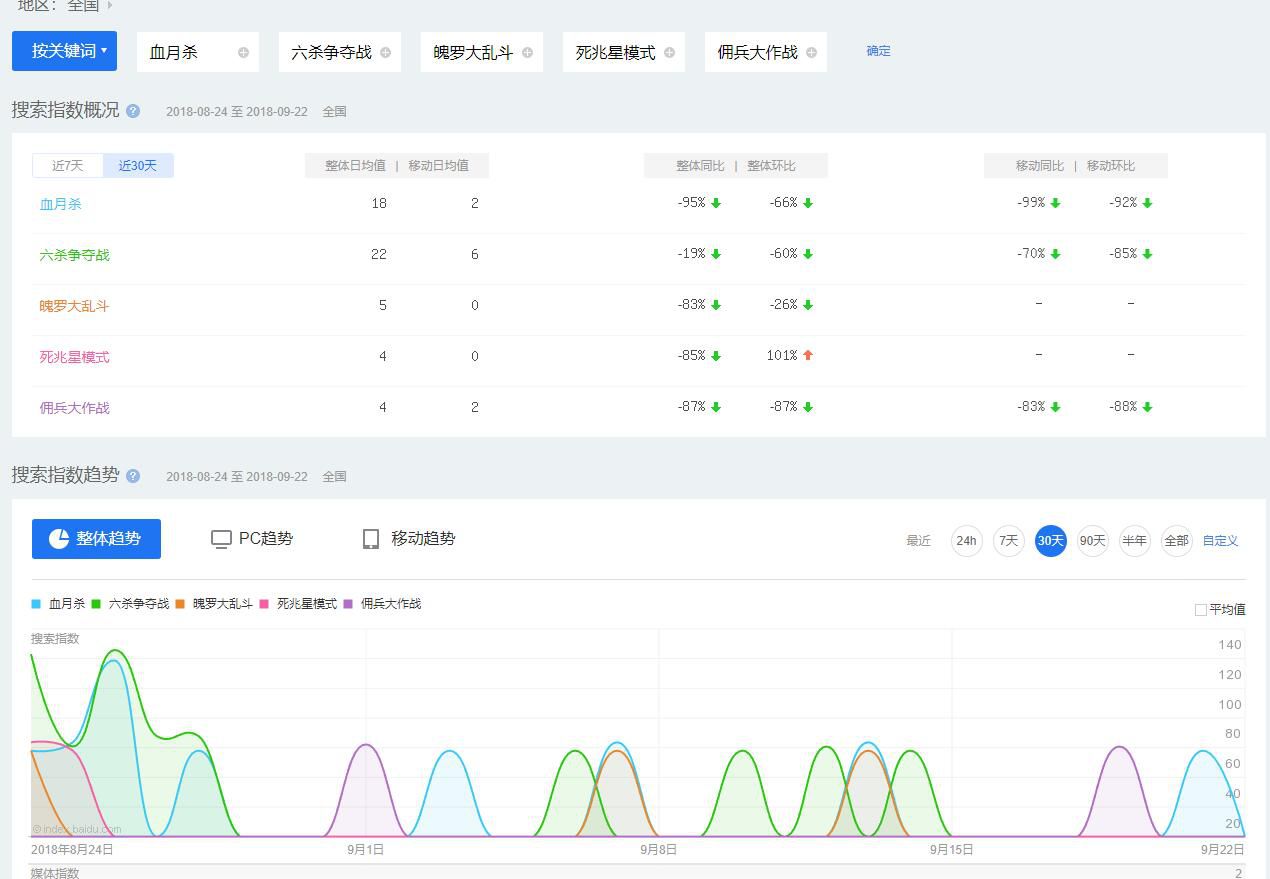Open the 血月杀 keyword link in the table
1270x879 pixels.
point(61,204)
